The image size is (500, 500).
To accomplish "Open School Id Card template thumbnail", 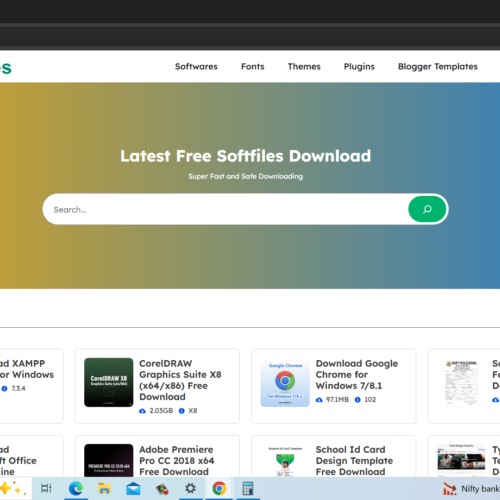I will [x=285, y=460].
